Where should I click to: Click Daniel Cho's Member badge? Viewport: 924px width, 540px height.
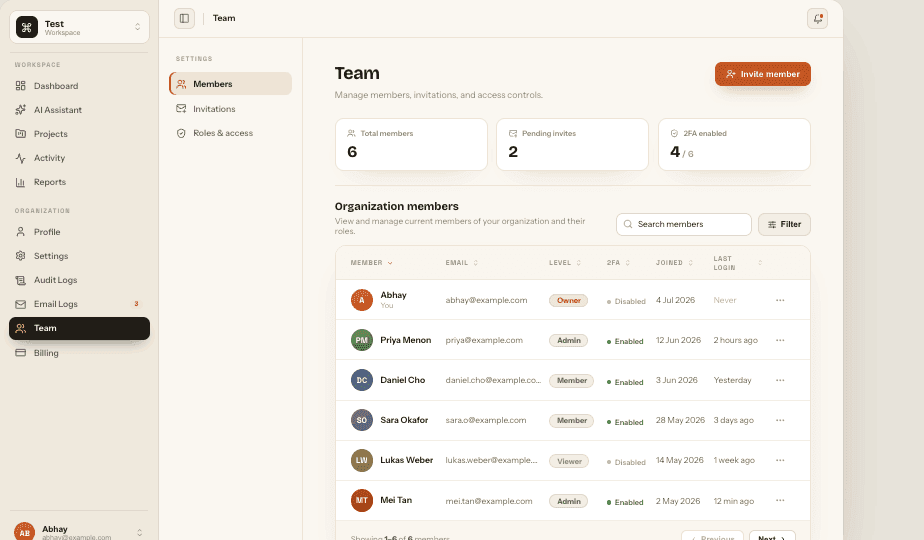tap(572, 381)
